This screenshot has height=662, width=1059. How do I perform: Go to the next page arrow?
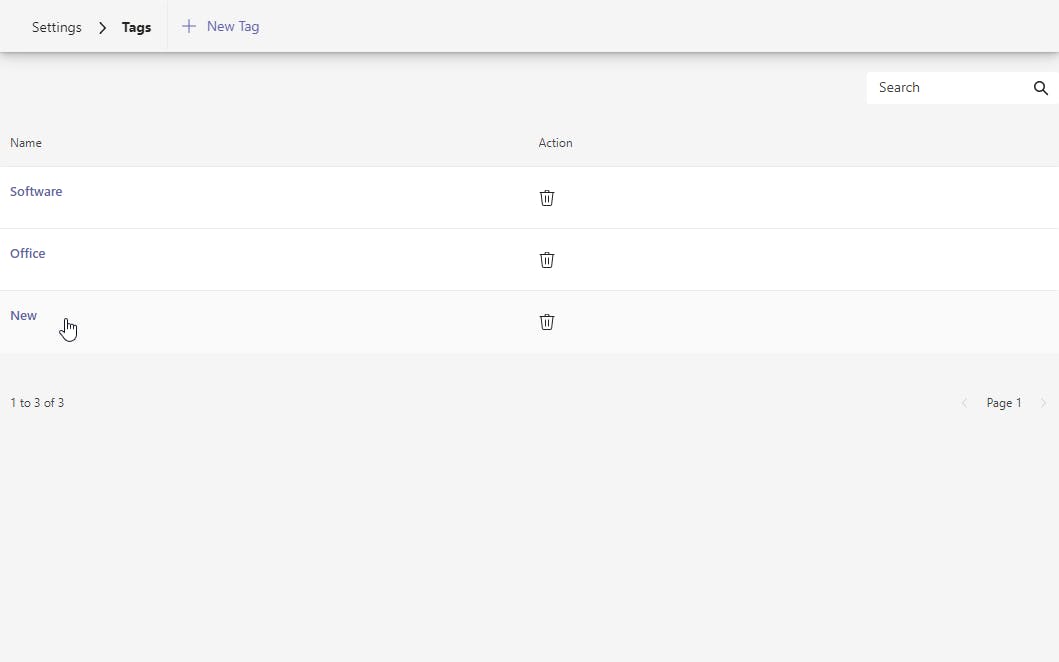(x=1044, y=403)
